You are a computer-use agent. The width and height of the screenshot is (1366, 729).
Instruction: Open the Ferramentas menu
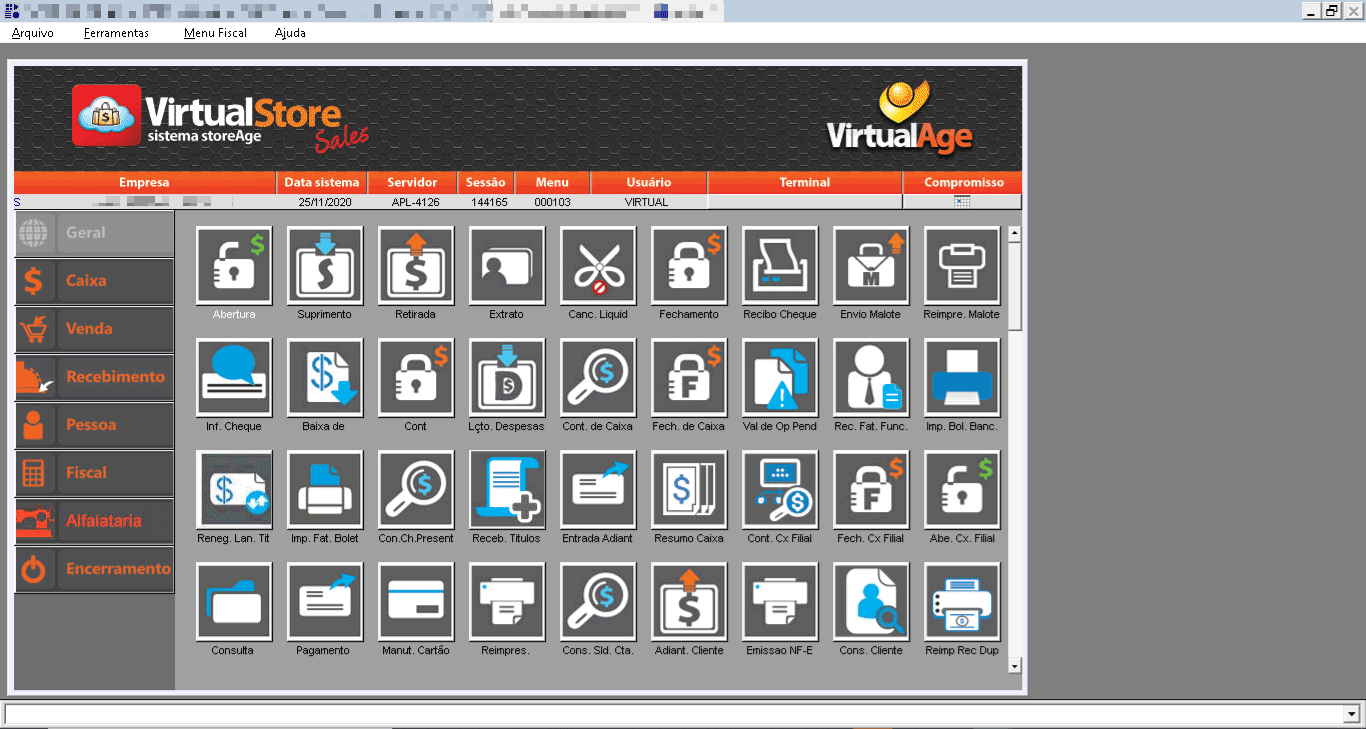116,33
